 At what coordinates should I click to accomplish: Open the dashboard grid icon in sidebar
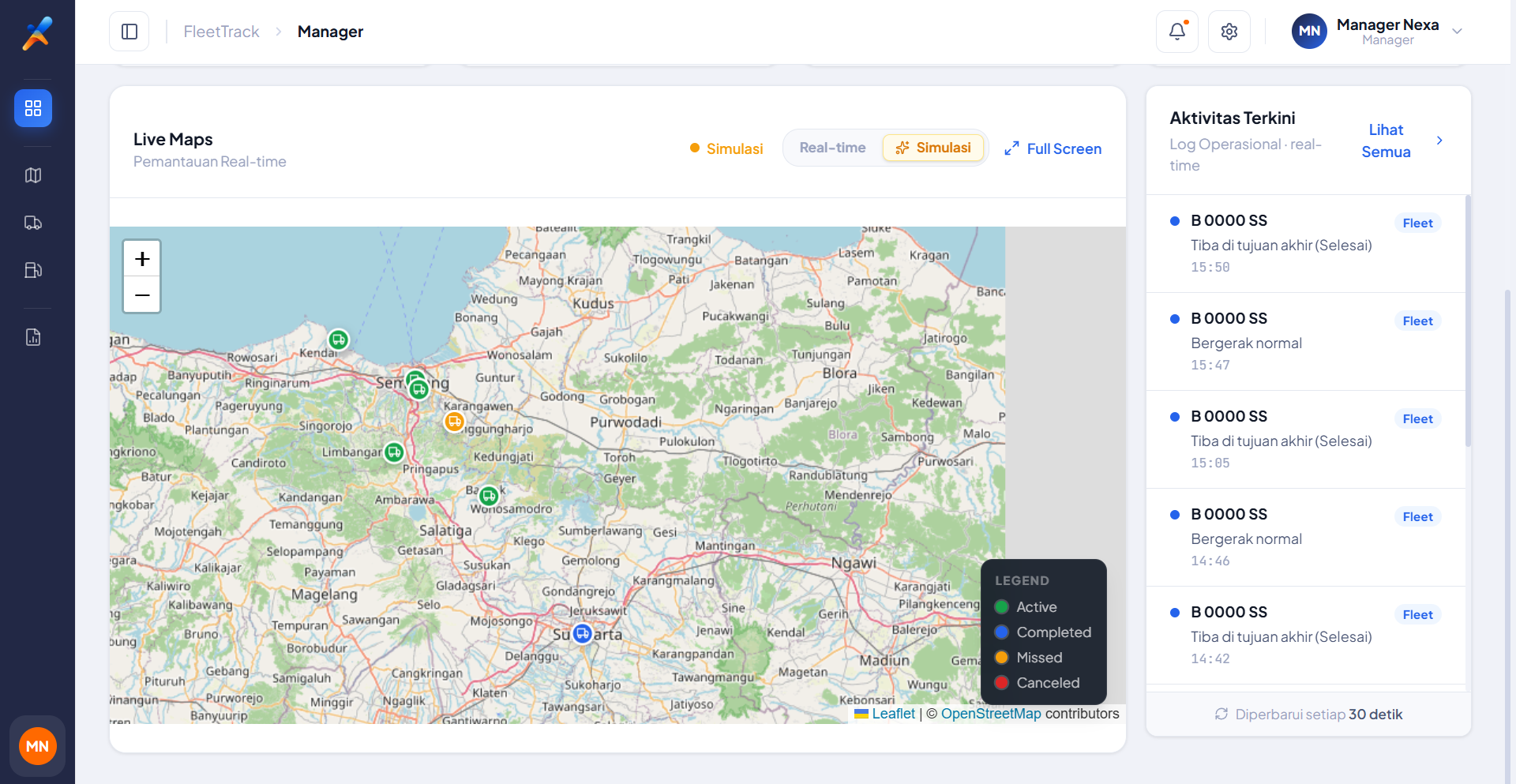pos(33,108)
